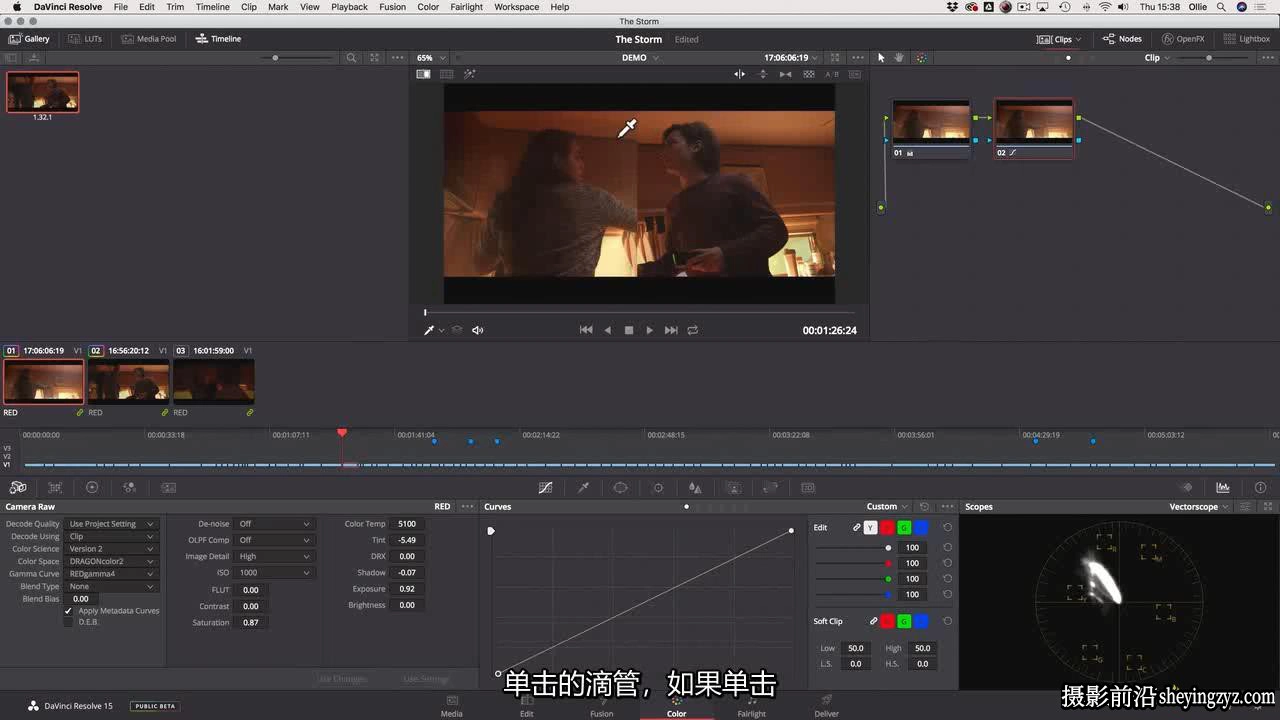Toggle the Soft Clip red channel
The height and width of the screenshot is (720, 1280).
pyautogui.click(x=887, y=621)
